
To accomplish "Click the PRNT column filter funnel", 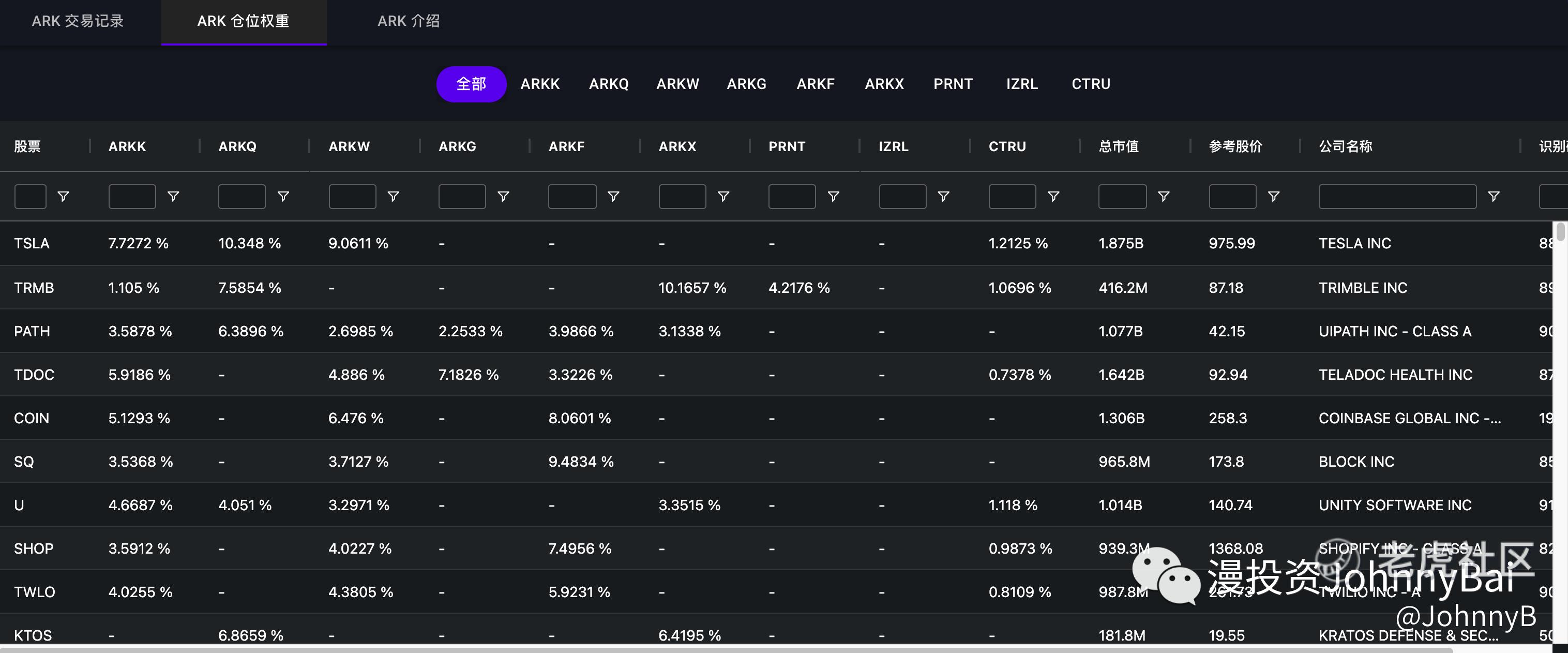I will click(833, 196).
